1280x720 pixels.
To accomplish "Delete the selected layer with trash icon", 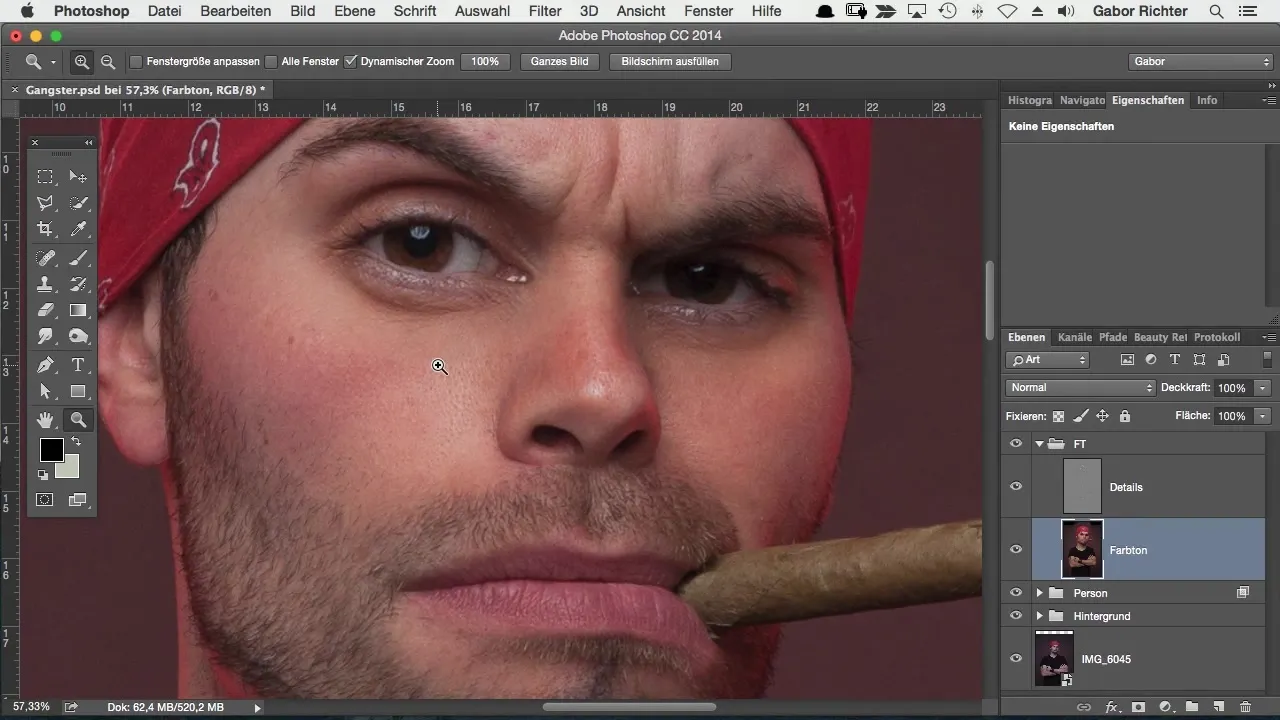I will coord(1245,707).
